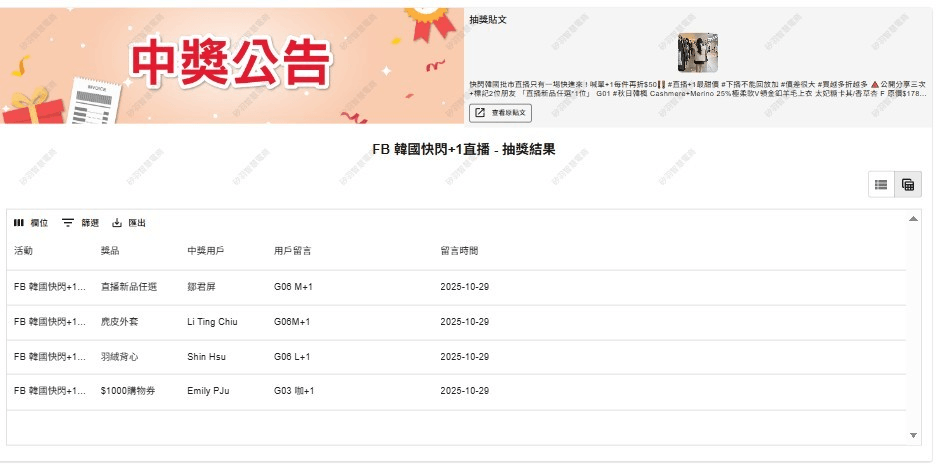Sort by 活動 column header
The height and width of the screenshot is (467, 937).
point(24,250)
